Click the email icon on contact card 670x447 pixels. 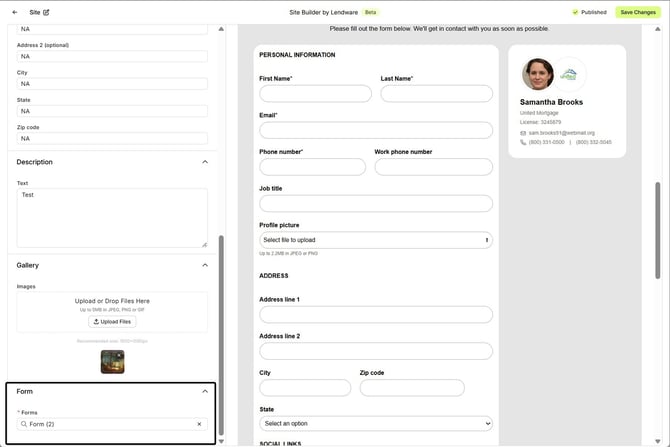tap(523, 132)
